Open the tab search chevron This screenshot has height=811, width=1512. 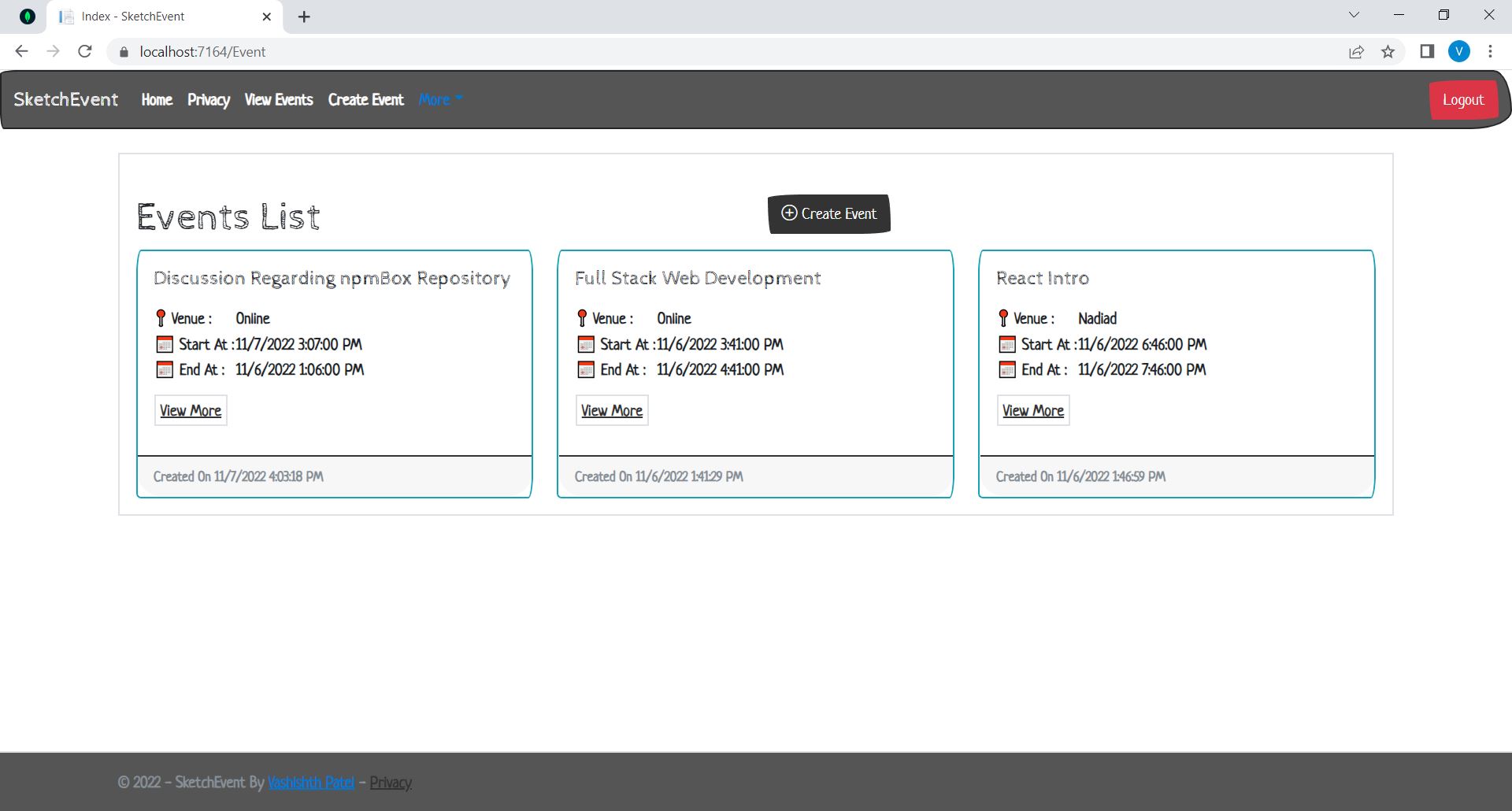point(1354,15)
